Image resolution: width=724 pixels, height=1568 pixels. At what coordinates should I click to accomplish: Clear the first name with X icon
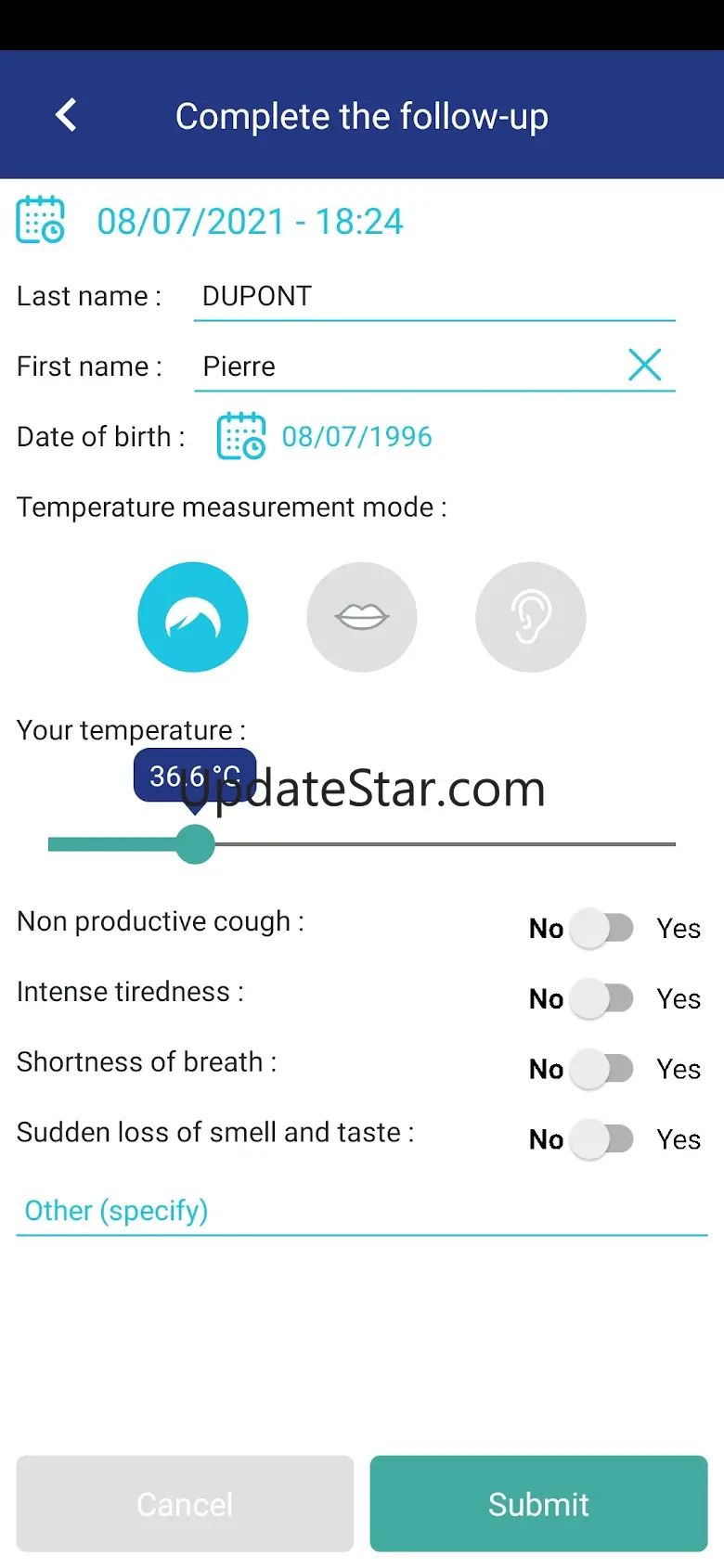click(x=644, y=365)
